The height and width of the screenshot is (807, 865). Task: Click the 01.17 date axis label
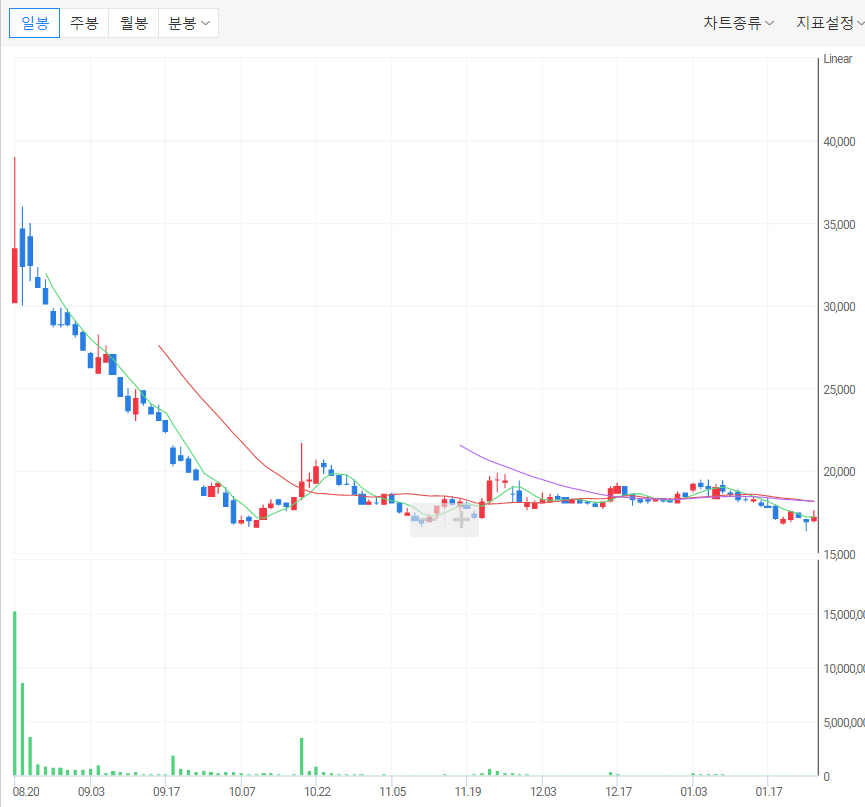[x=769, y=792]
